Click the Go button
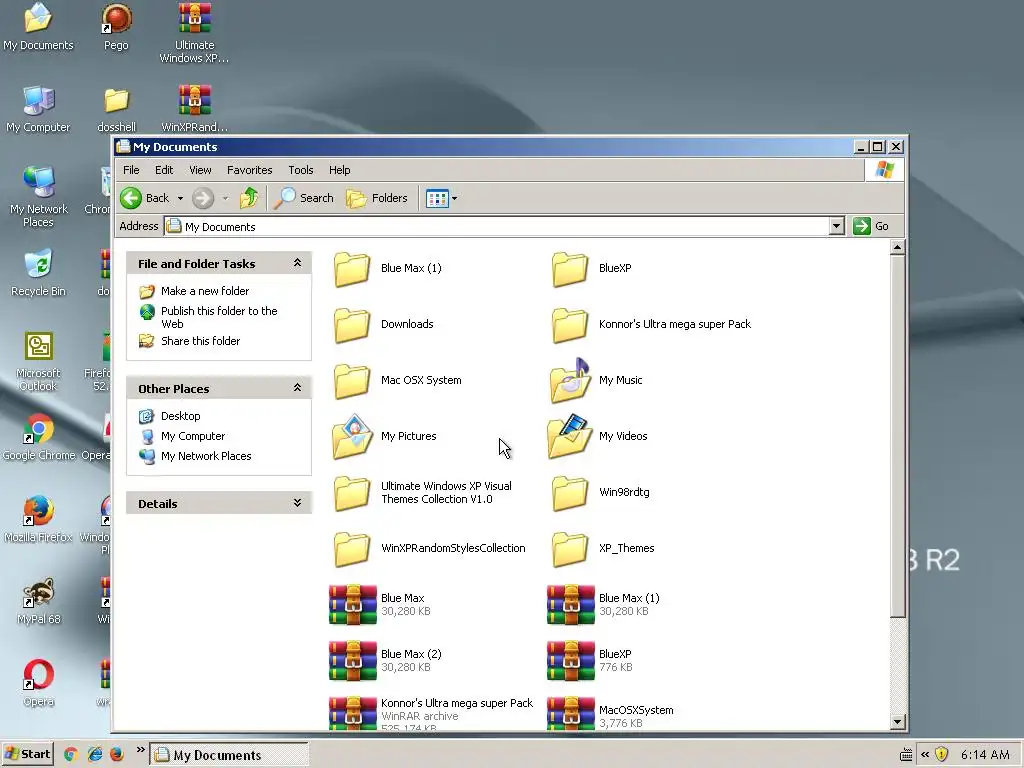1024x768 pixels. pyautogui.click(x=871, y=227)
